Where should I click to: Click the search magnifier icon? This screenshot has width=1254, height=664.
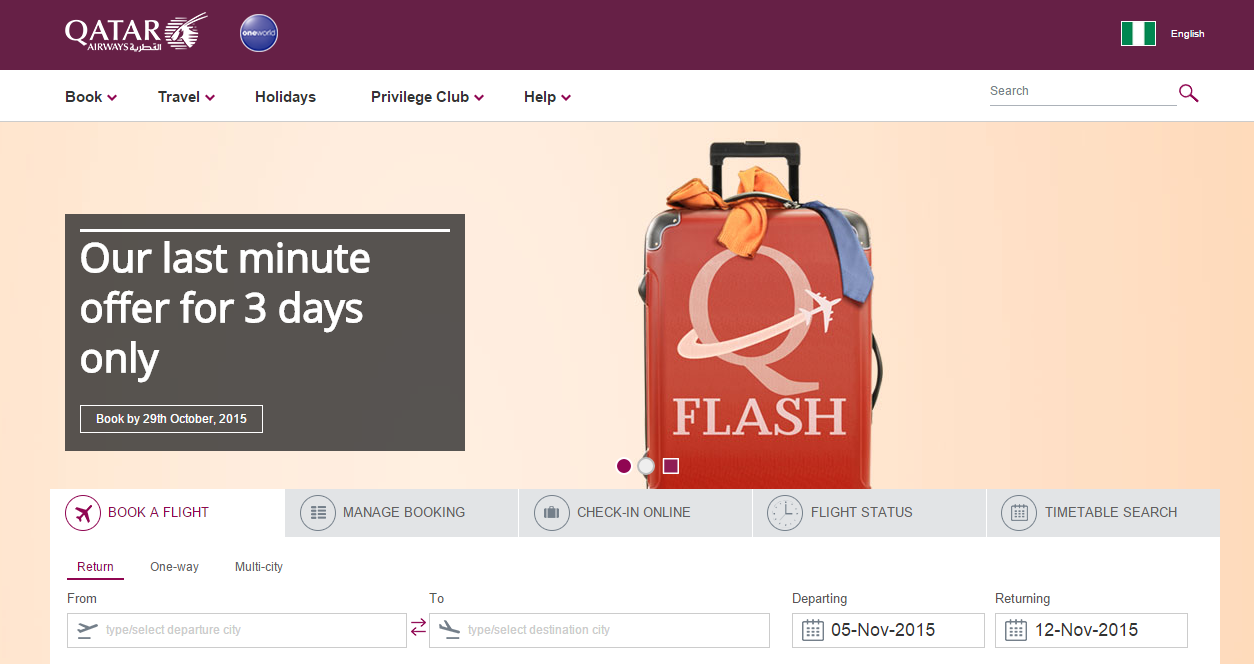click(x=1188, y=93)
